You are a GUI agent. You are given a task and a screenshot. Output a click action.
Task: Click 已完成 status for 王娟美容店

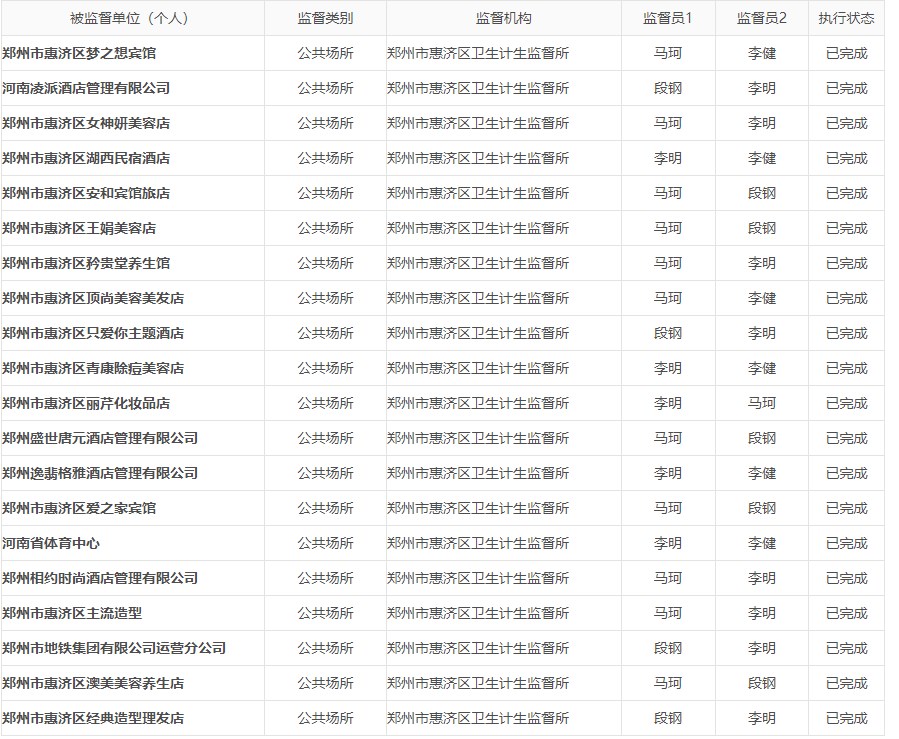tap(846, 228)
